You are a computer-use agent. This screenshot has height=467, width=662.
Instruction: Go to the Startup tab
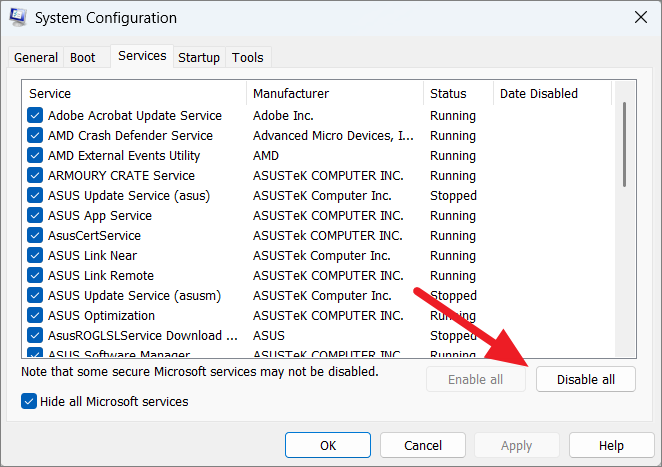tap(199, 57)
